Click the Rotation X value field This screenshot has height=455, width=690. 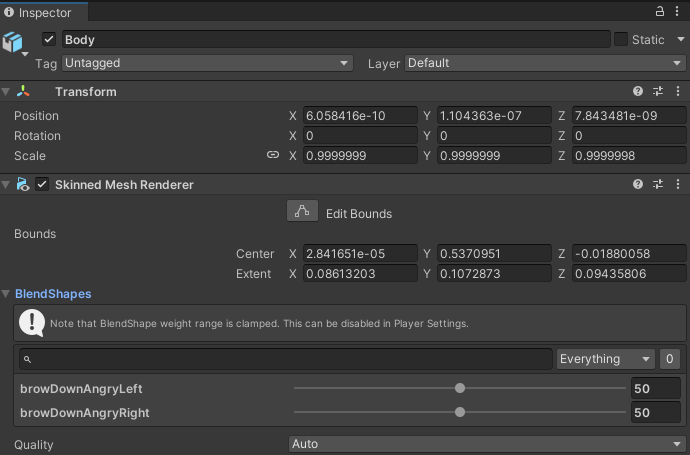coord(360,136)
